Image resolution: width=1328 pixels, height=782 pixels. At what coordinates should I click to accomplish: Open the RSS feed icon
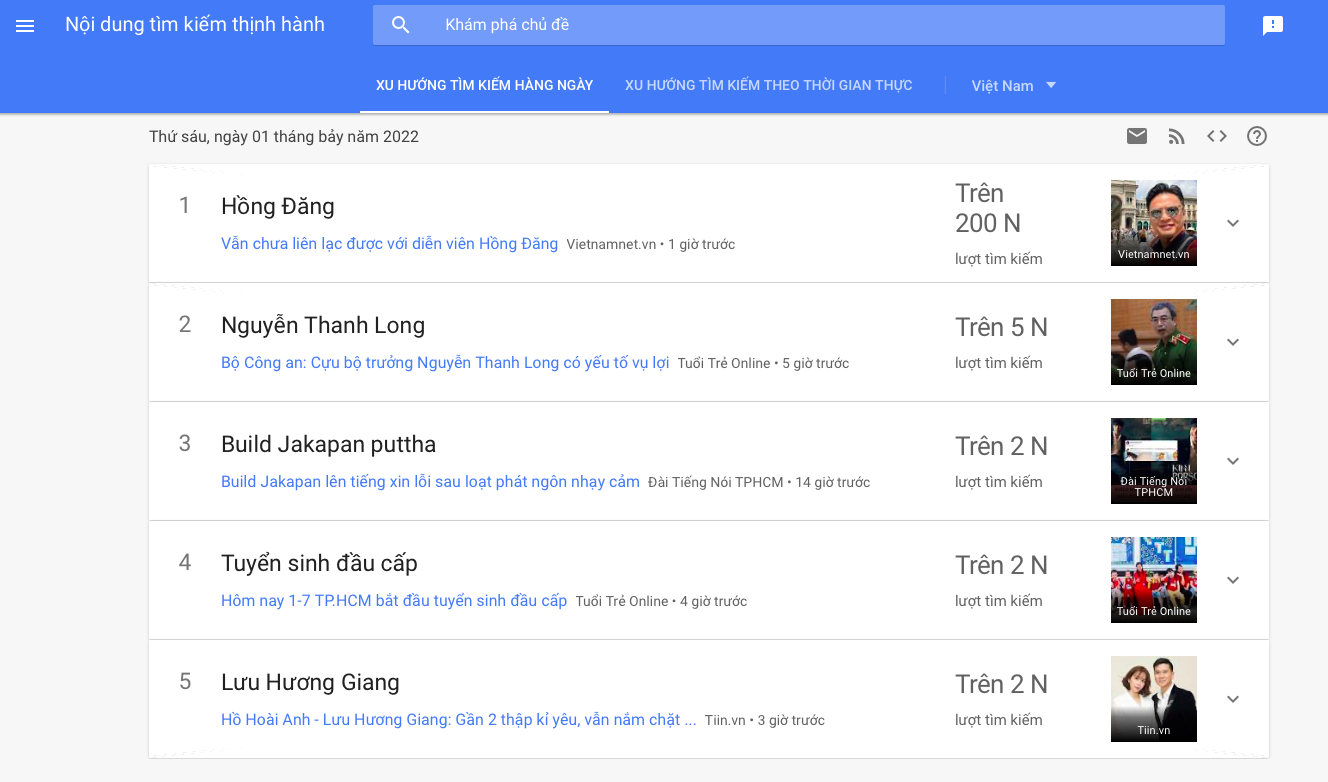coord(1177,136)
